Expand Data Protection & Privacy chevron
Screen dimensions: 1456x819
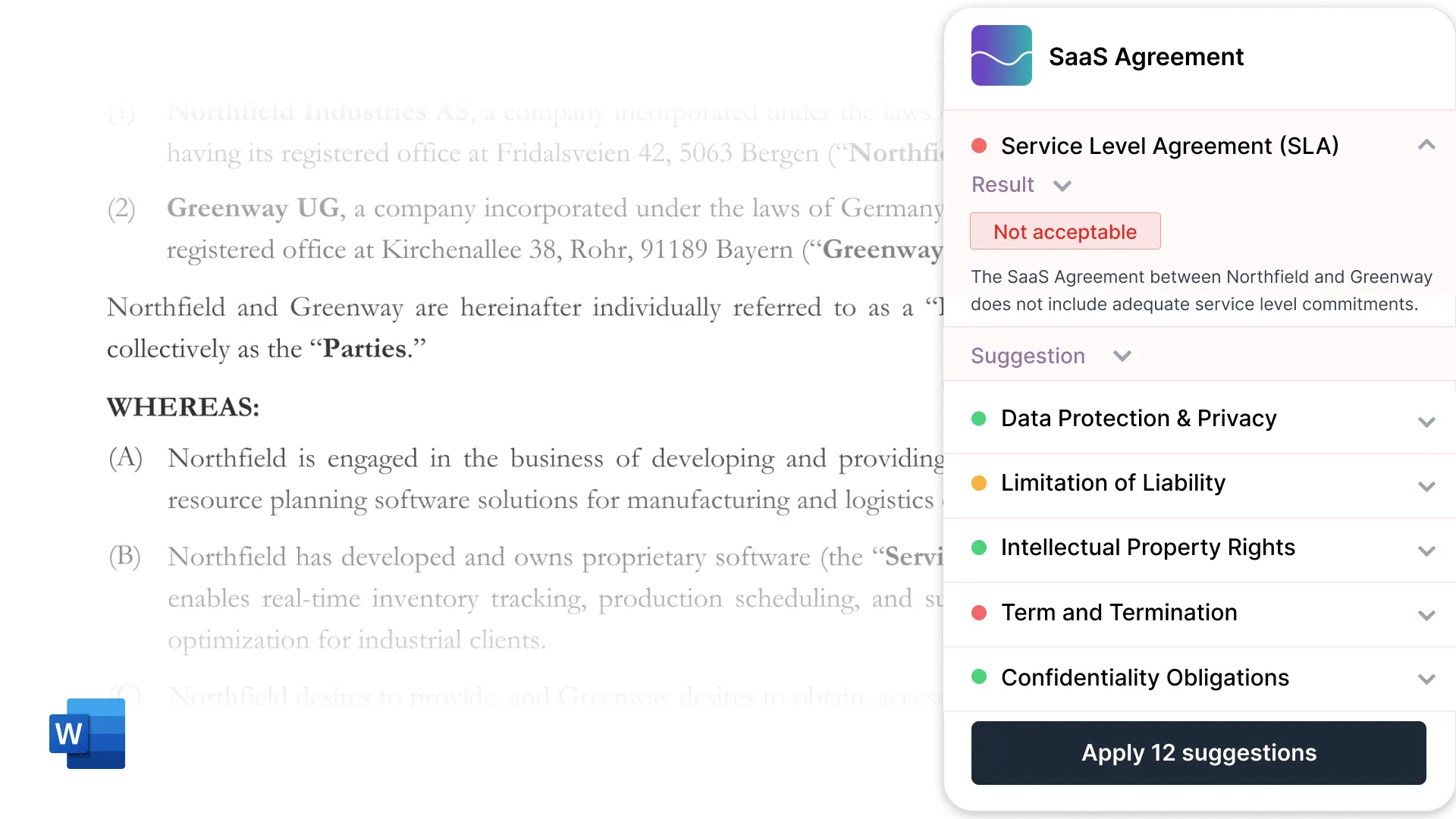[x=1426, y=422]
